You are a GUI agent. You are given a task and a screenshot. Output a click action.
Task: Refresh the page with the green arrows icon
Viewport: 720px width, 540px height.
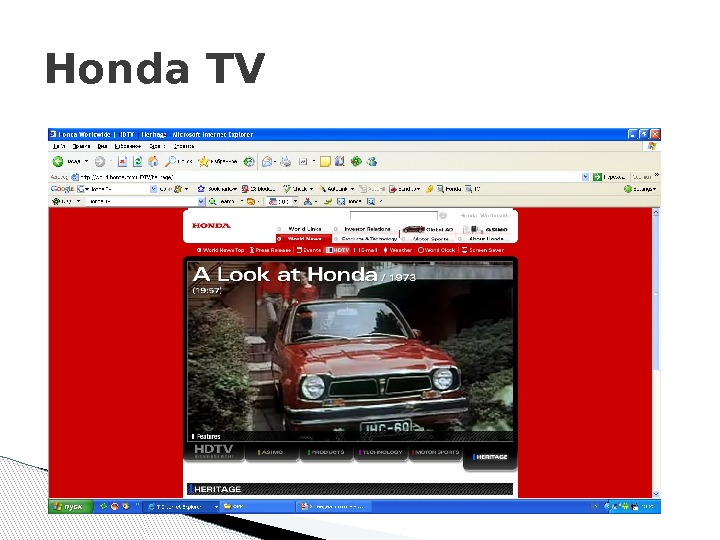pyautogui.click(x=137, y=161)
